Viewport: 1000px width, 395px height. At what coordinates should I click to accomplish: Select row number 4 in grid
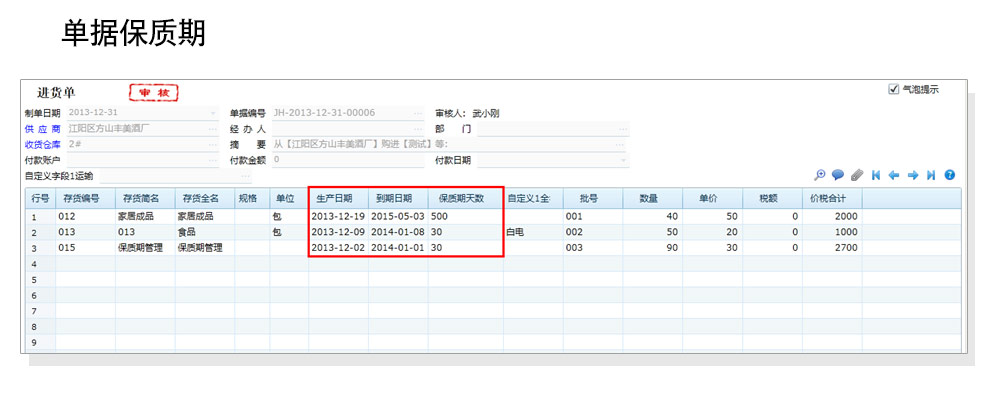[40, 264]
